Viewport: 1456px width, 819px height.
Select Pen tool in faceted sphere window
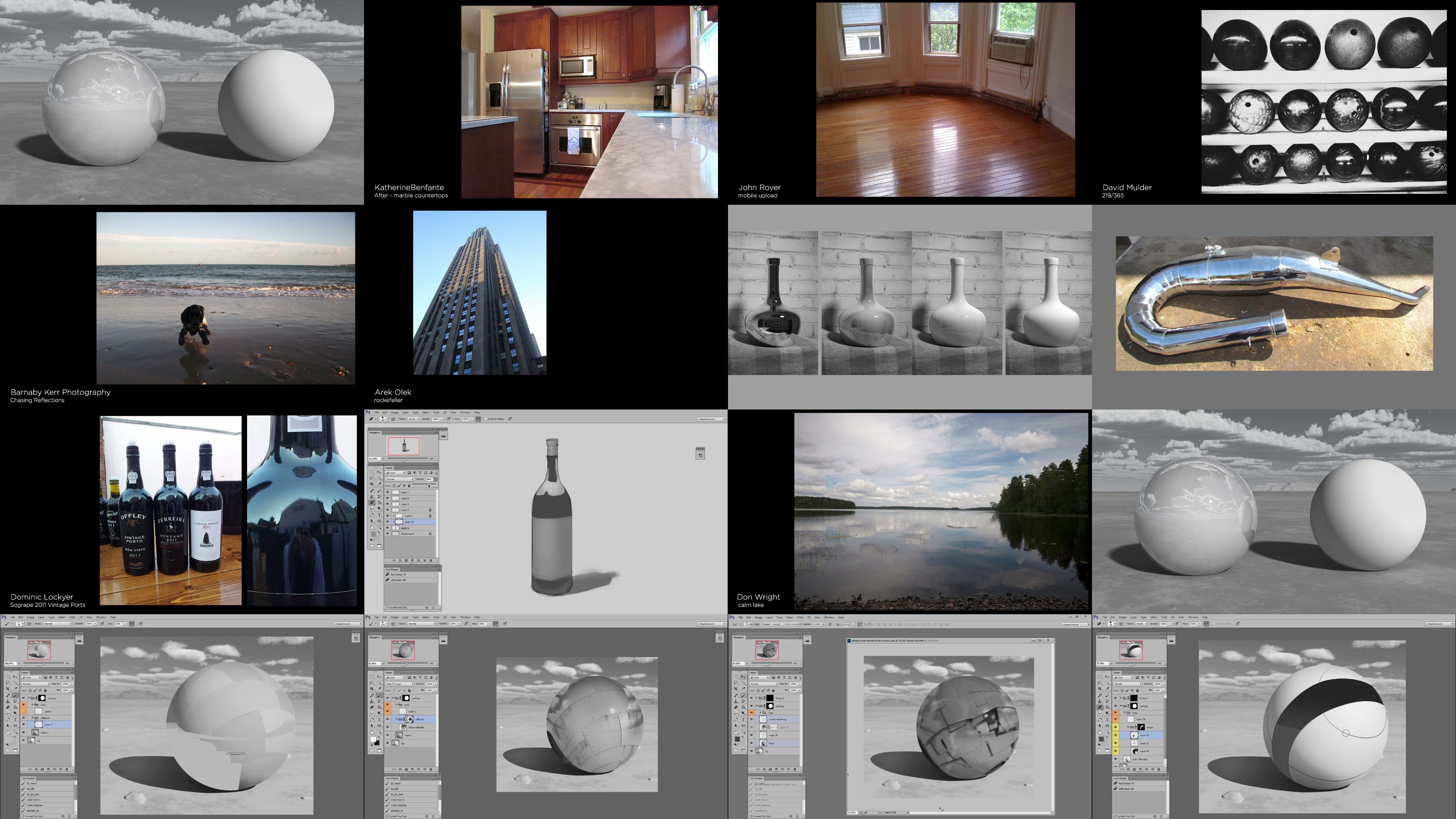(x=8, y=720)
